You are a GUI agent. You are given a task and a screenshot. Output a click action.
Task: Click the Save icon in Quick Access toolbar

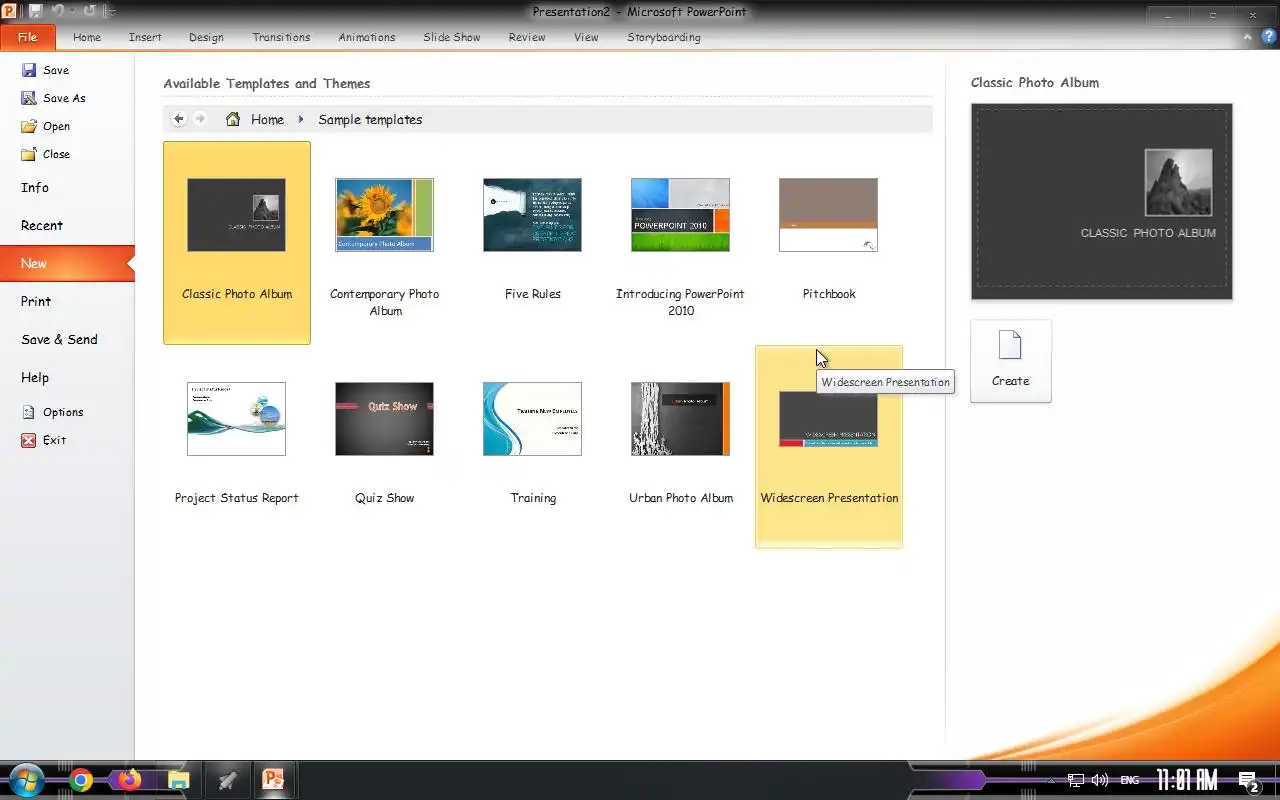[x=36, y=11]
